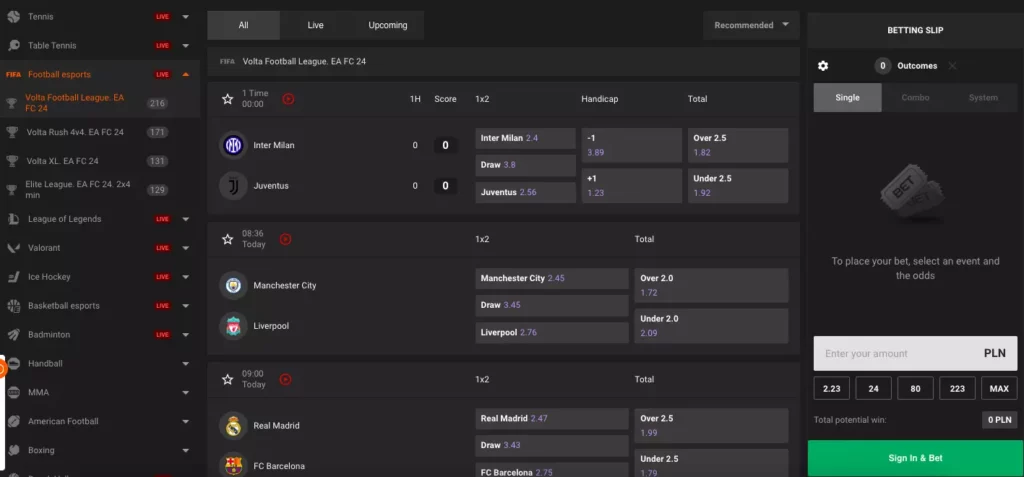This screenshot has height=477, width=1024.
Task: Switch to the All events tab
Action: click(x=244, y=25)
